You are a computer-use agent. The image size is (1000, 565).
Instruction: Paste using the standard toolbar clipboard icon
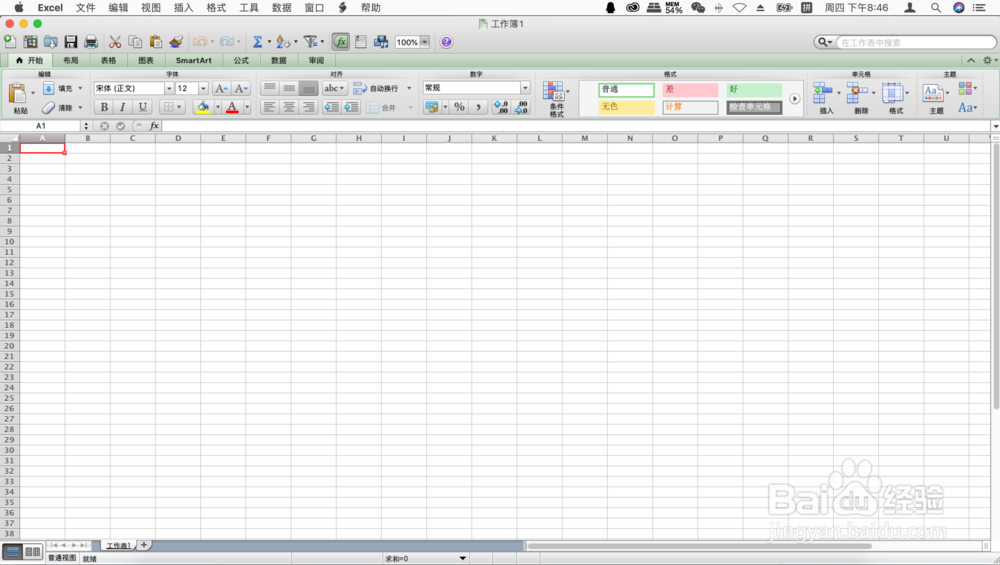click(156, 41)
